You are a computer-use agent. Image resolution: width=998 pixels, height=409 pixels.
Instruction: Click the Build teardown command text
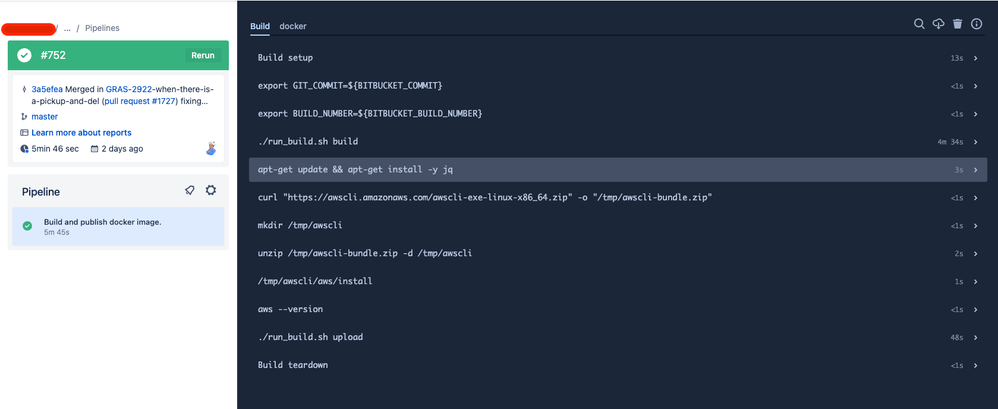pyautogui.click(x=293, y=365)
